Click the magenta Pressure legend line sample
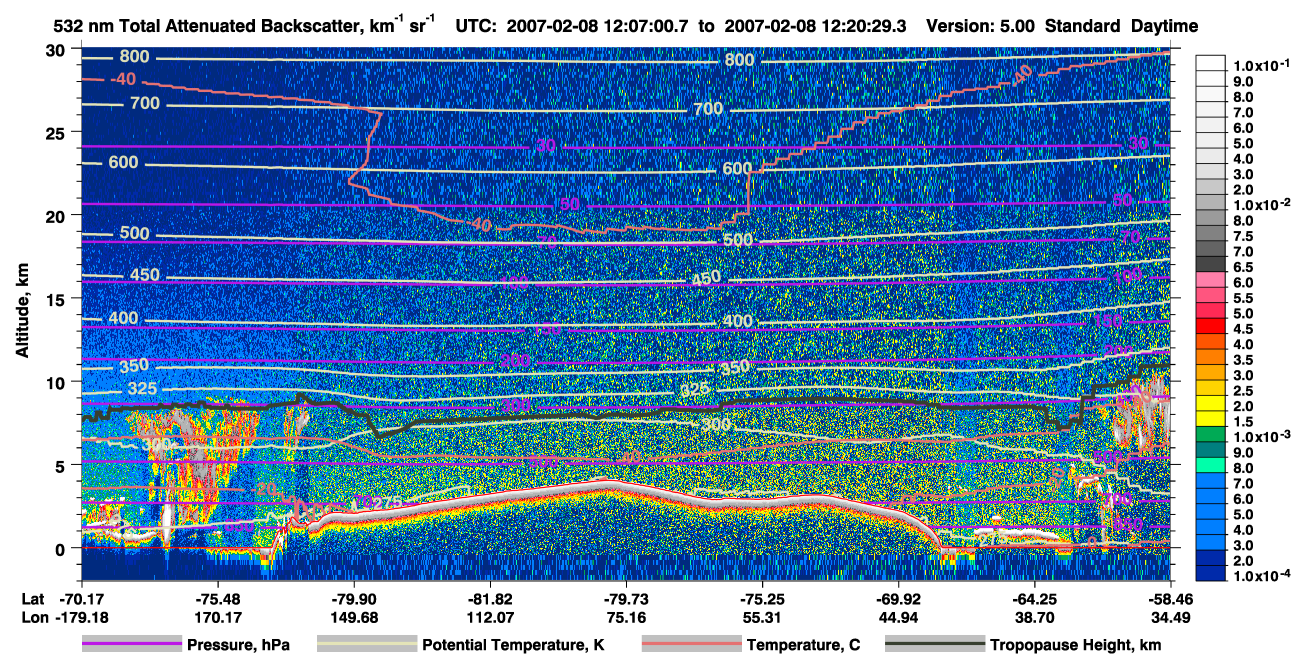1300x667 pixels. (x=131, y=644)
